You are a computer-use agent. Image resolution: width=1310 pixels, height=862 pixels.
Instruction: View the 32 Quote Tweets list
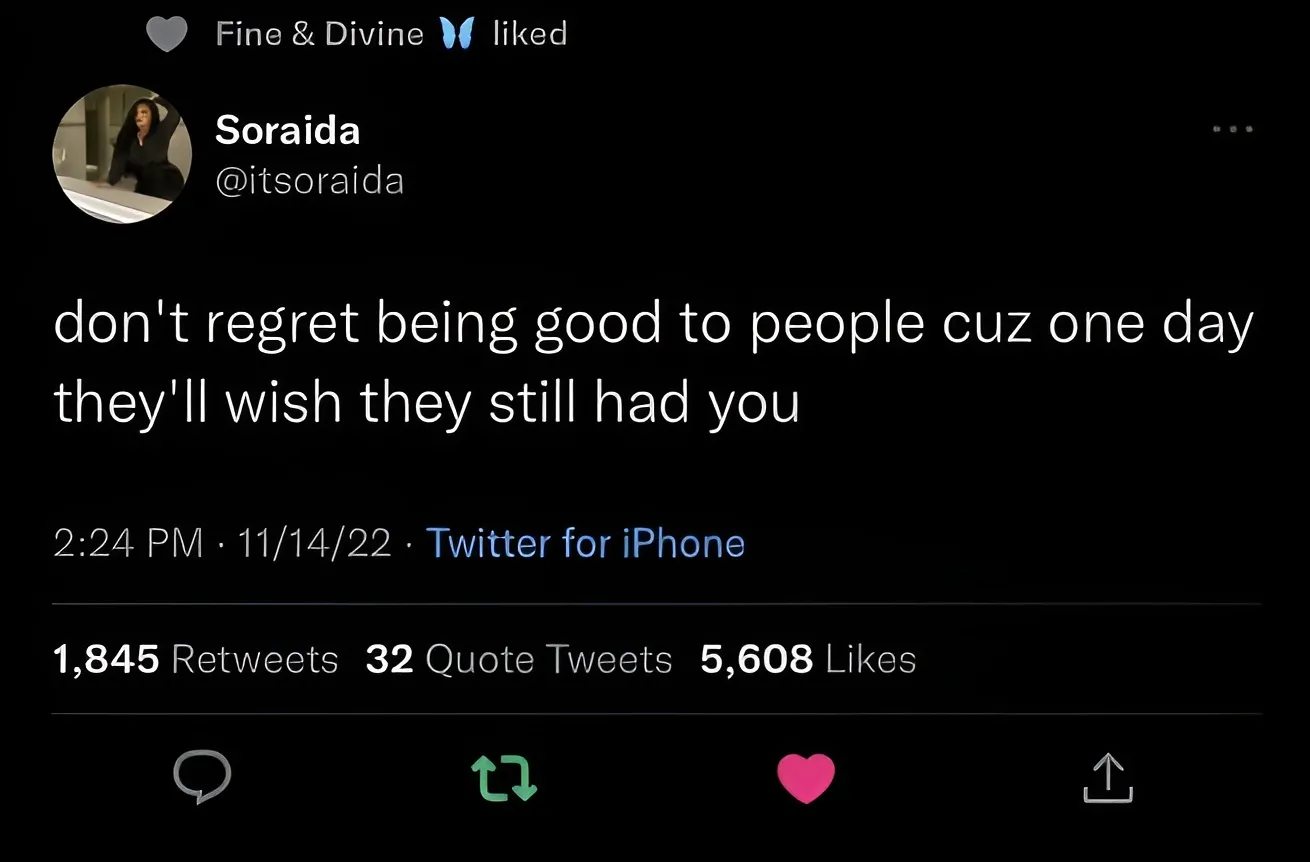[519, 659]
